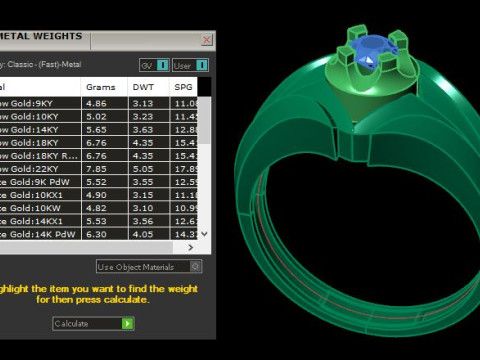Click the 5.52 grams value
Screen dimensions: 480x360
(x=96, y=182)
